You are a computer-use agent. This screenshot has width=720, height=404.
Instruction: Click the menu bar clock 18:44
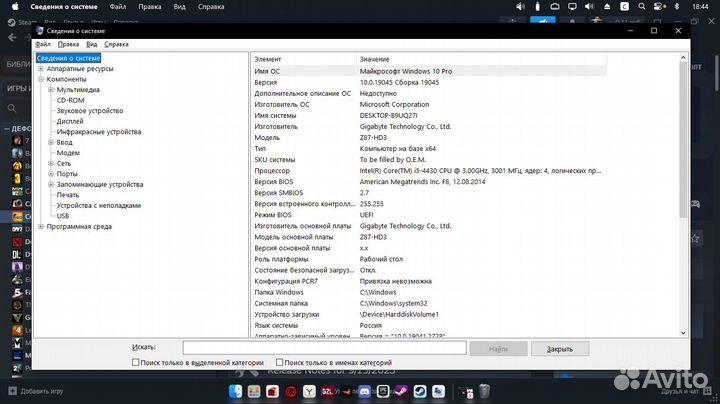pyautogui.click(x=700, y=6)
